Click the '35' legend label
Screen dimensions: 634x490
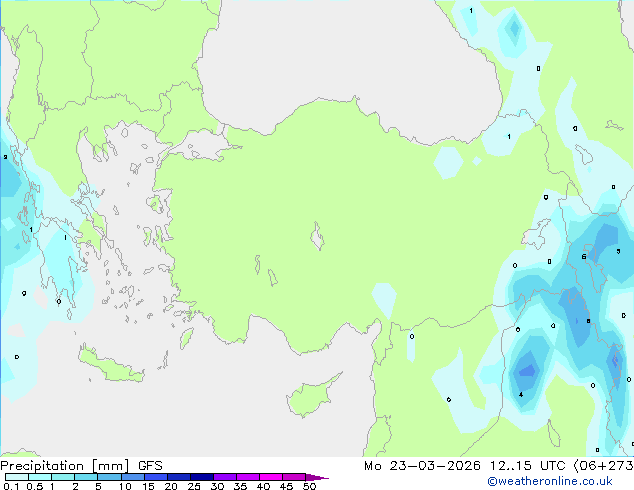240,486
